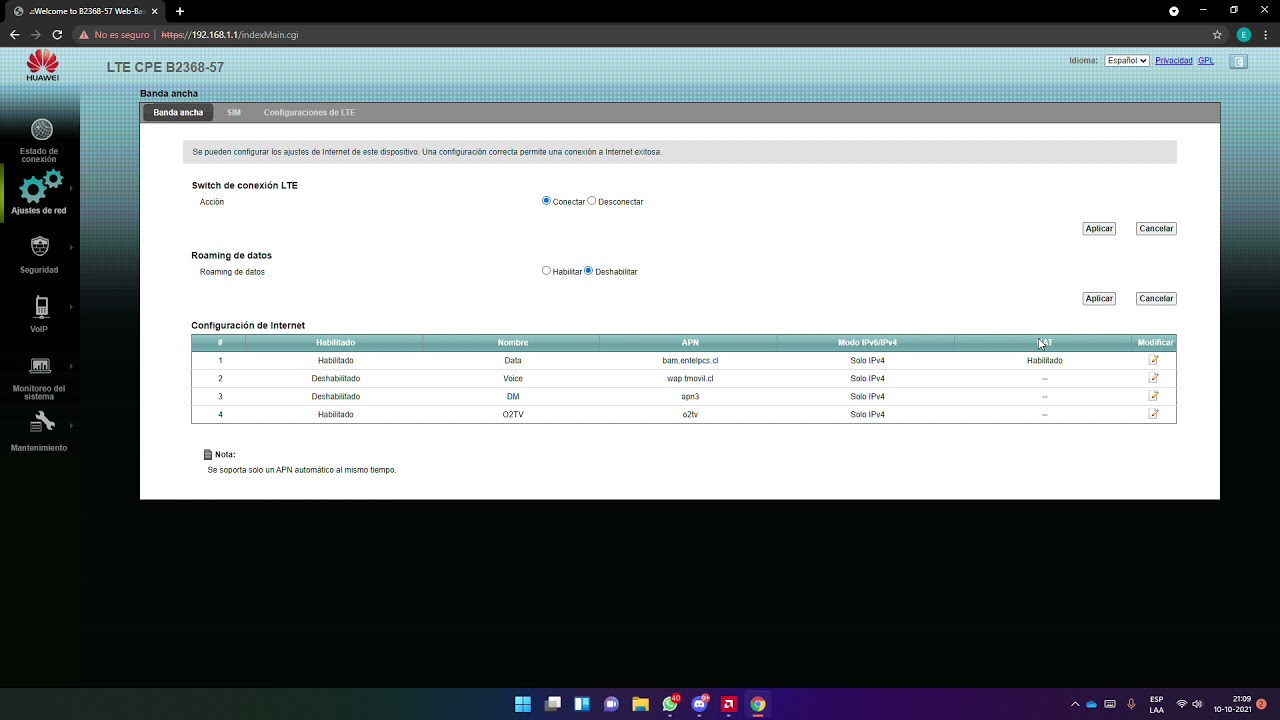Image resolution: width=1280 pixels, height=720 pixels.
Task: Expand Seguridad submenu arrow
Action: [71, 246]
